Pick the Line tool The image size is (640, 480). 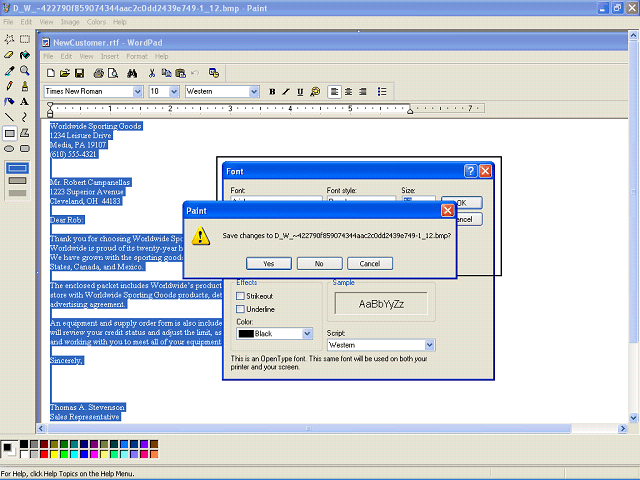pos(9,118)
